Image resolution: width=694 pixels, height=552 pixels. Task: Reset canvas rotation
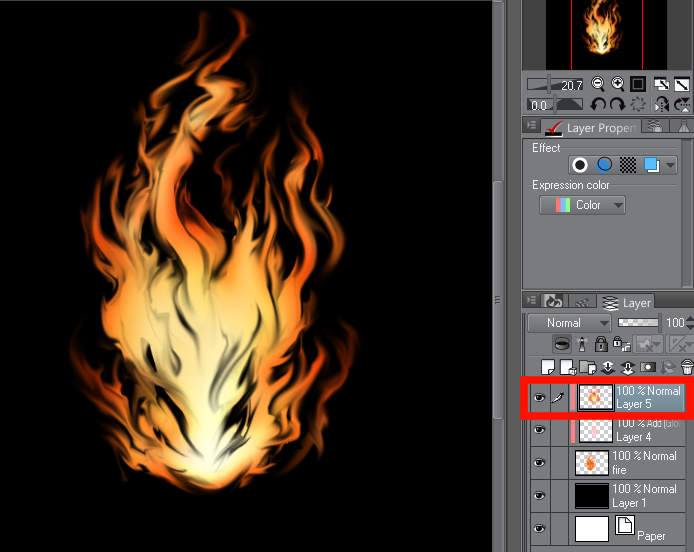click(x=638, y=104)
